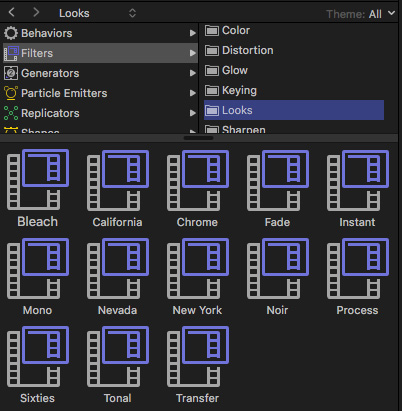This screenshot has width=402, height=411.
Task: Choose the Mono filter icon
Action: coord(38,268)
